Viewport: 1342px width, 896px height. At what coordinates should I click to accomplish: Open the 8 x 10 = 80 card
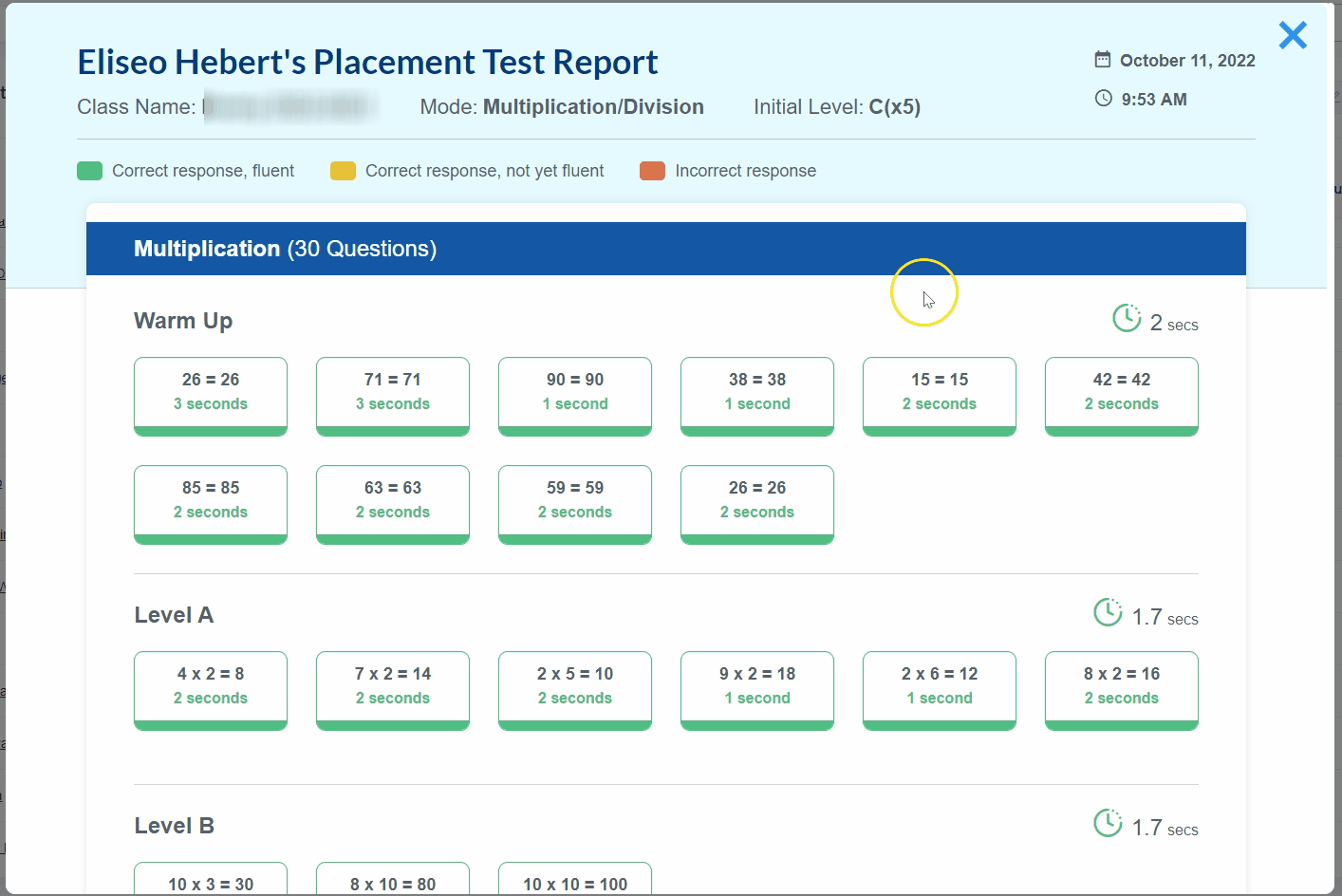tap(393, 879)
